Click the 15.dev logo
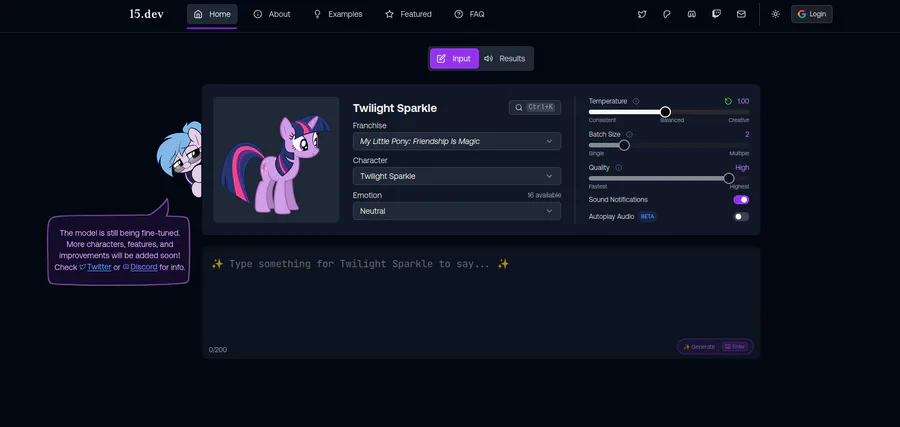 click(x=146, y=14)
